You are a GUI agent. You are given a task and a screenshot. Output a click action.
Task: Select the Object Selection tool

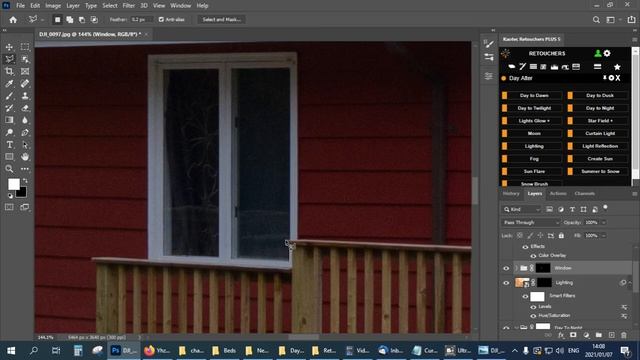(25, 59)
